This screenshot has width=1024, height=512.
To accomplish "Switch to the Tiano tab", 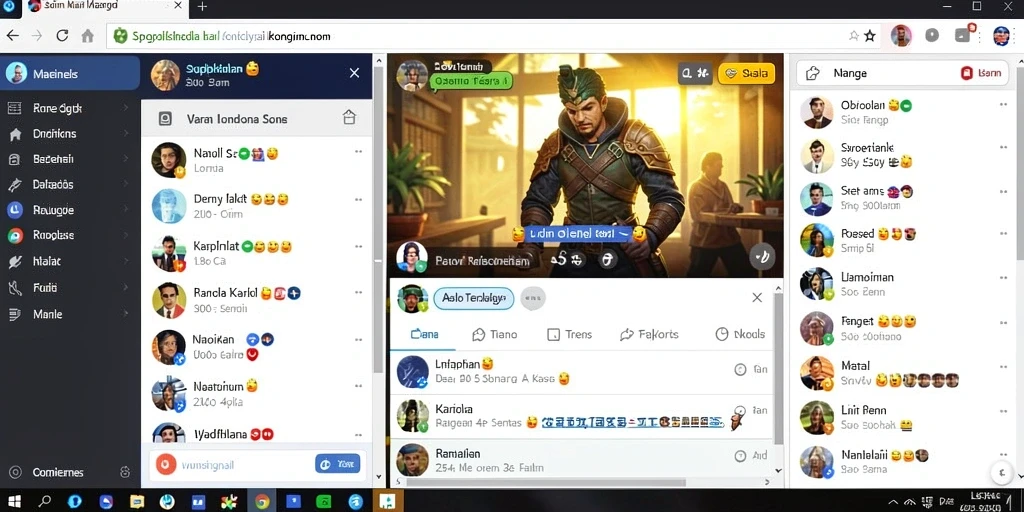I will 494,334.
